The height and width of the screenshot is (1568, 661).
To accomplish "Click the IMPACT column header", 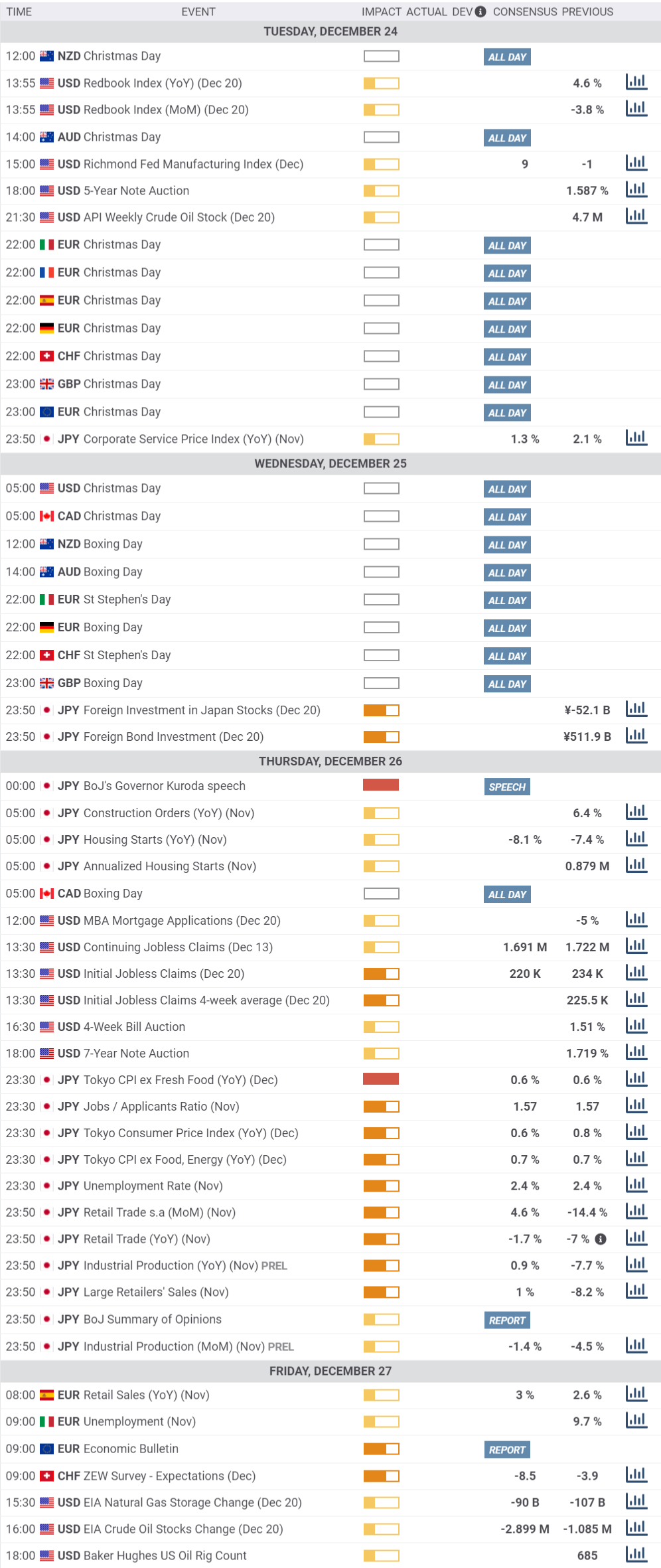I will [381, 12].
